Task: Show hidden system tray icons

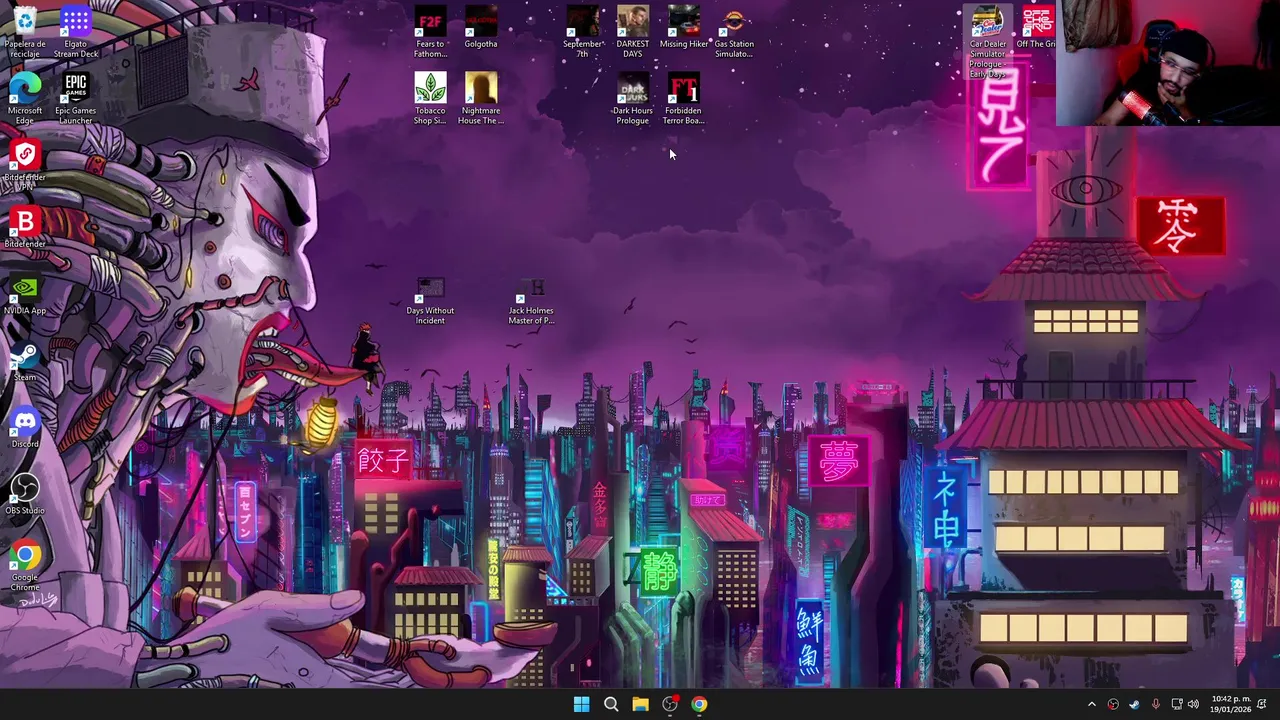Action: tap(1091, 704)
